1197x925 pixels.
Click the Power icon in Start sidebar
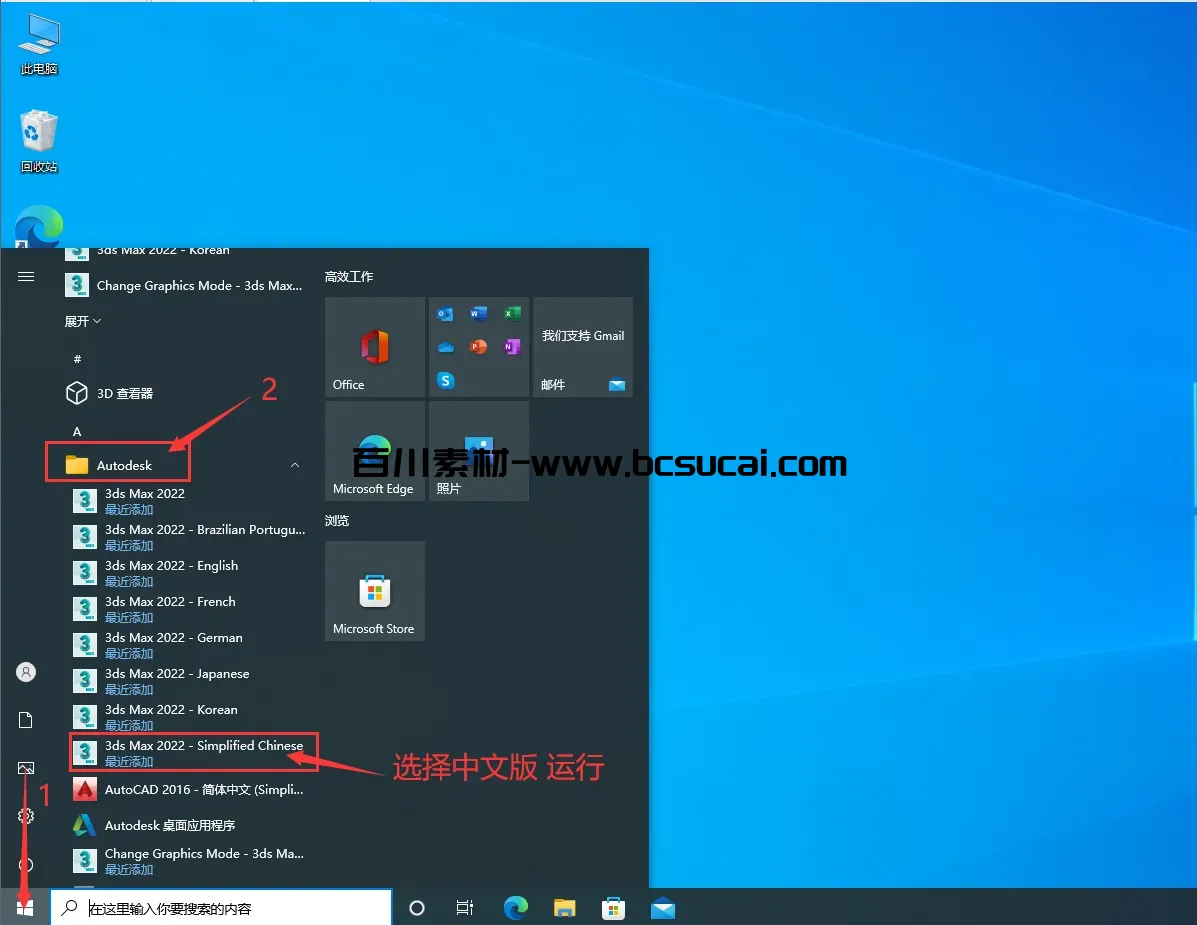pos(25,864)
